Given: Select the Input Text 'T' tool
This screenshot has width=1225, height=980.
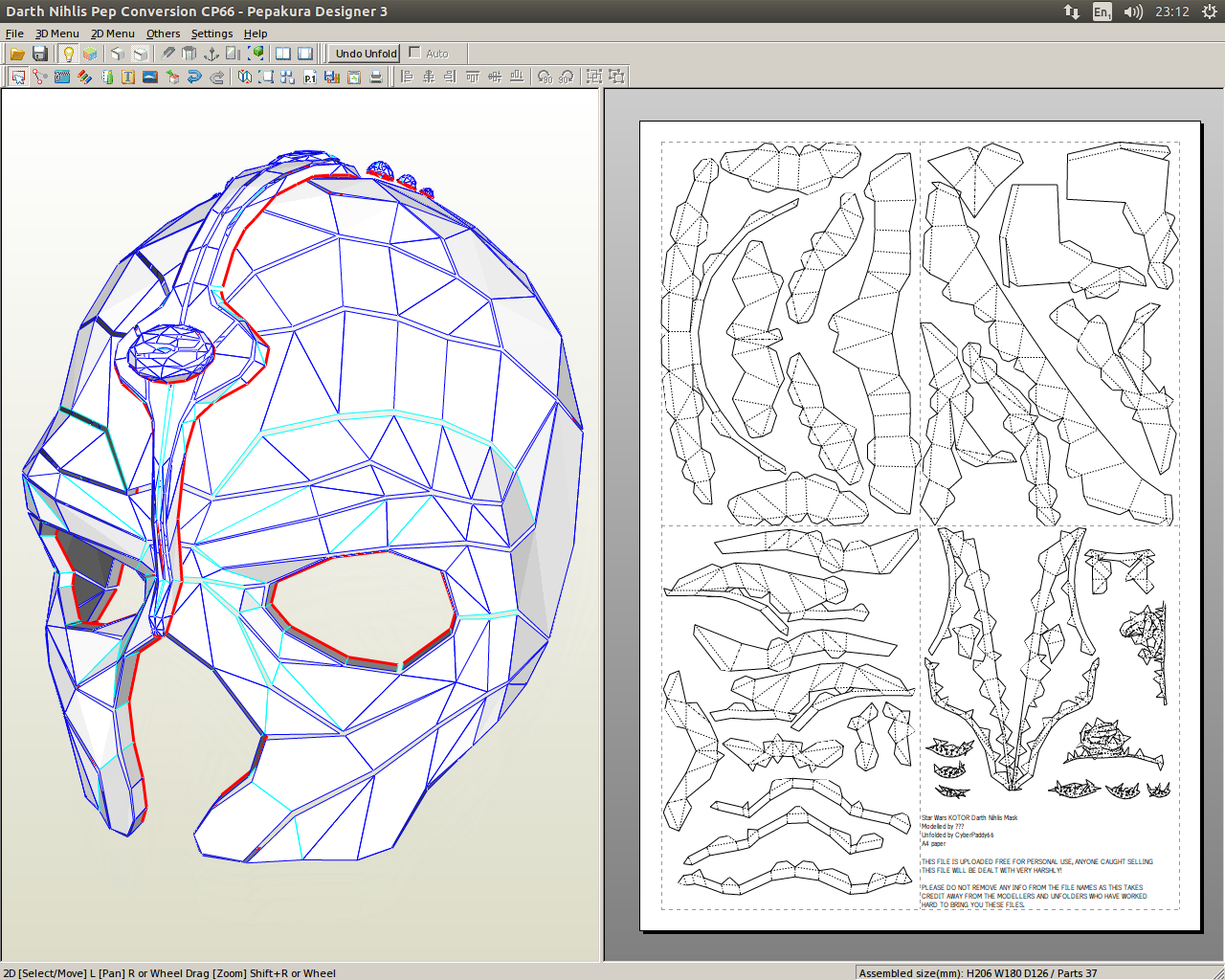Looking at the screenshot, I should pos(128,77).
